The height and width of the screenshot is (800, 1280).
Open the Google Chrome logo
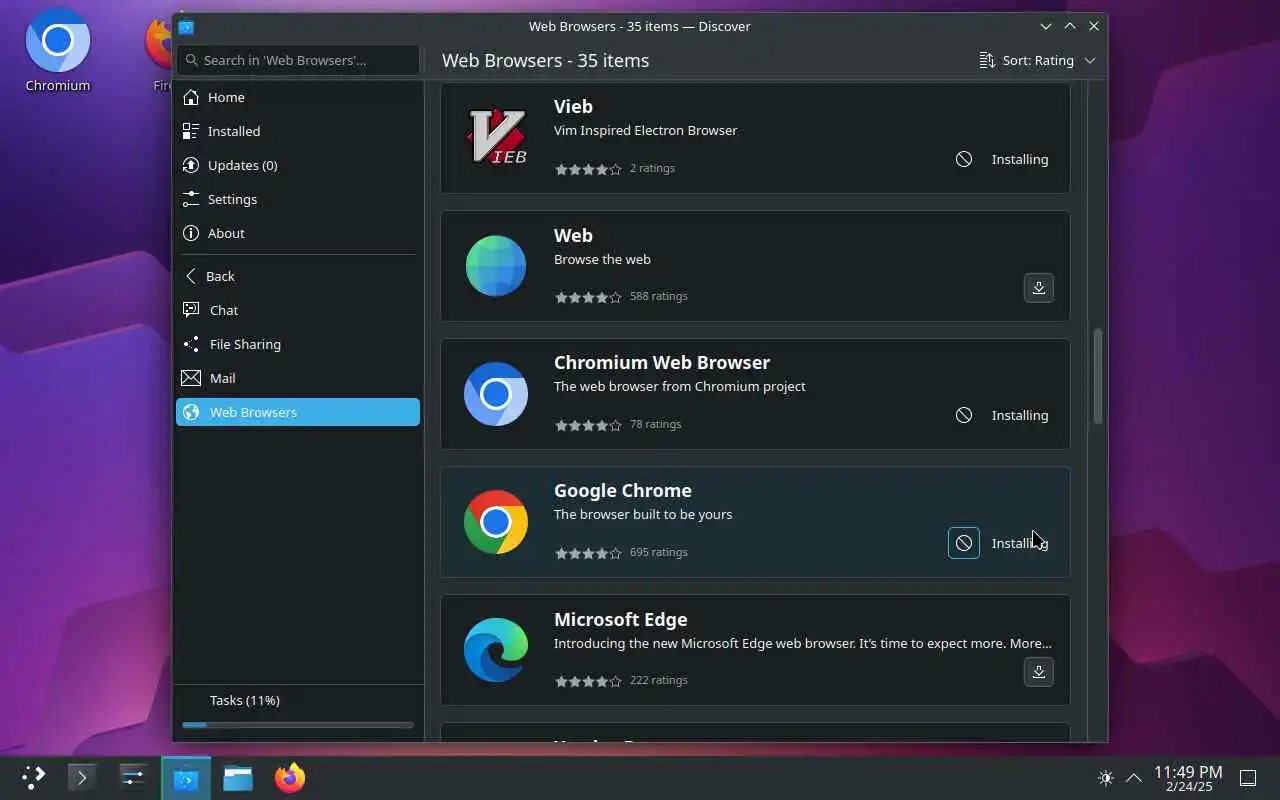496,522
